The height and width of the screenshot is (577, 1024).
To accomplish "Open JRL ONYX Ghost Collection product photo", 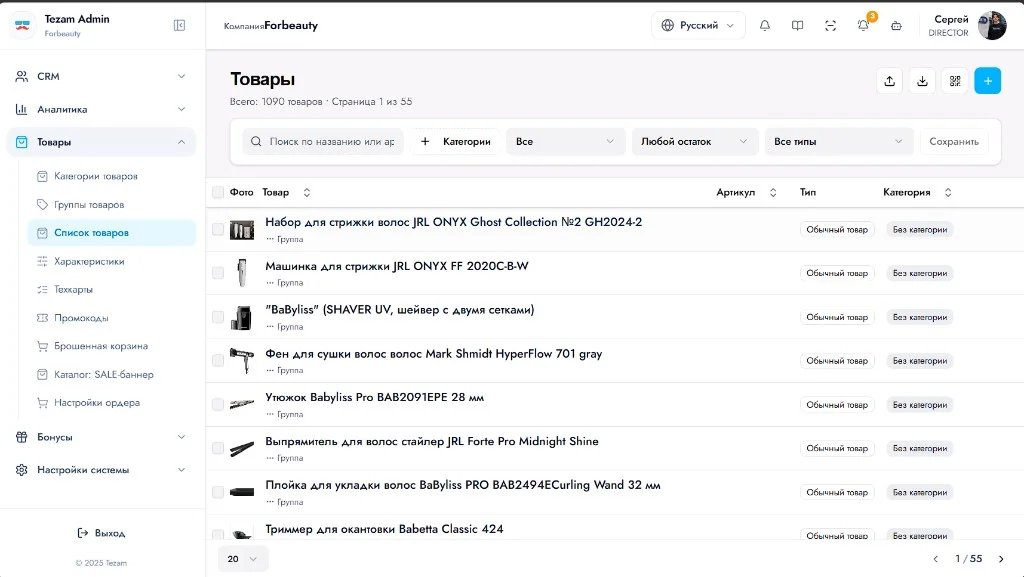I will [x=242, y=230].
